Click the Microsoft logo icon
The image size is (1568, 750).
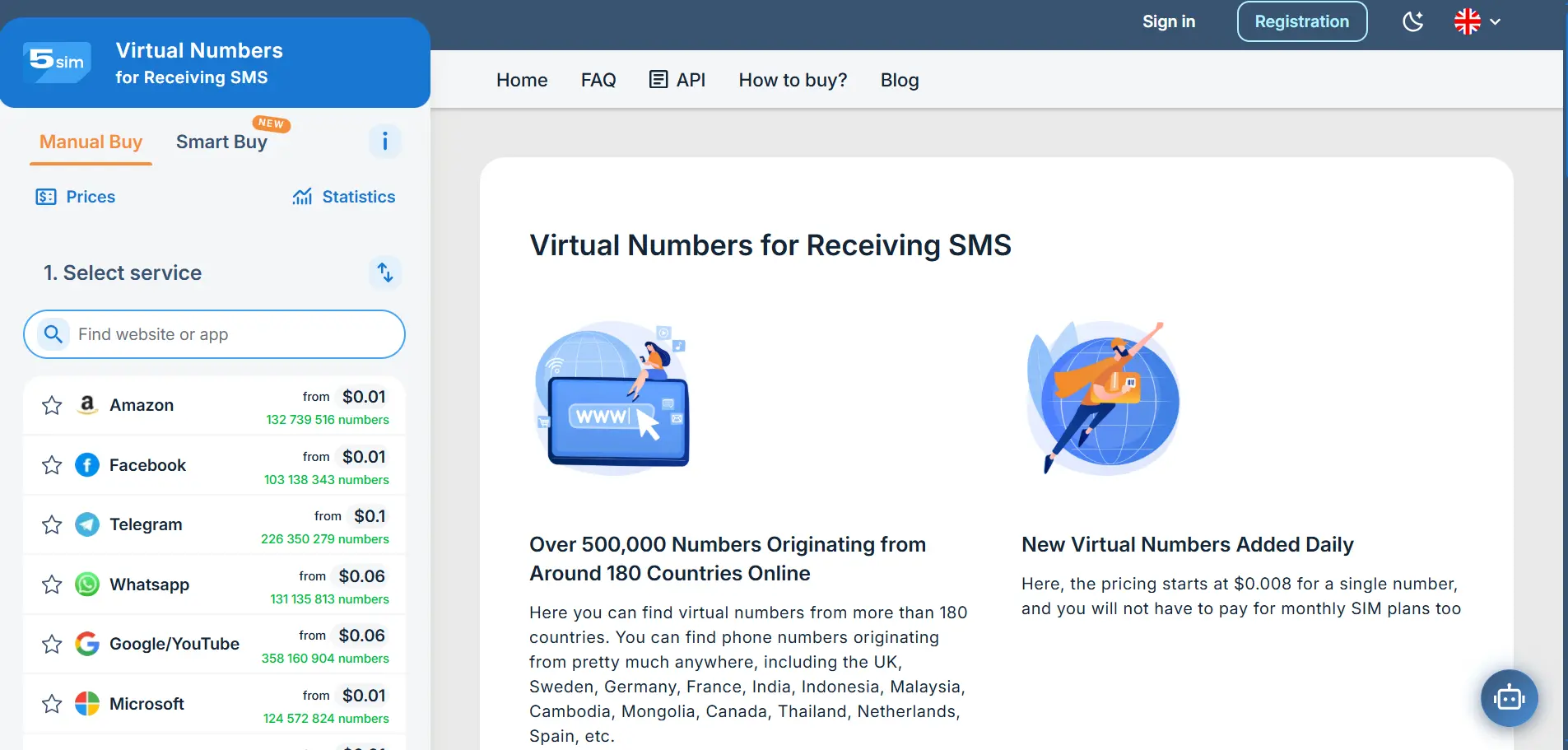[x=87, y=704]
